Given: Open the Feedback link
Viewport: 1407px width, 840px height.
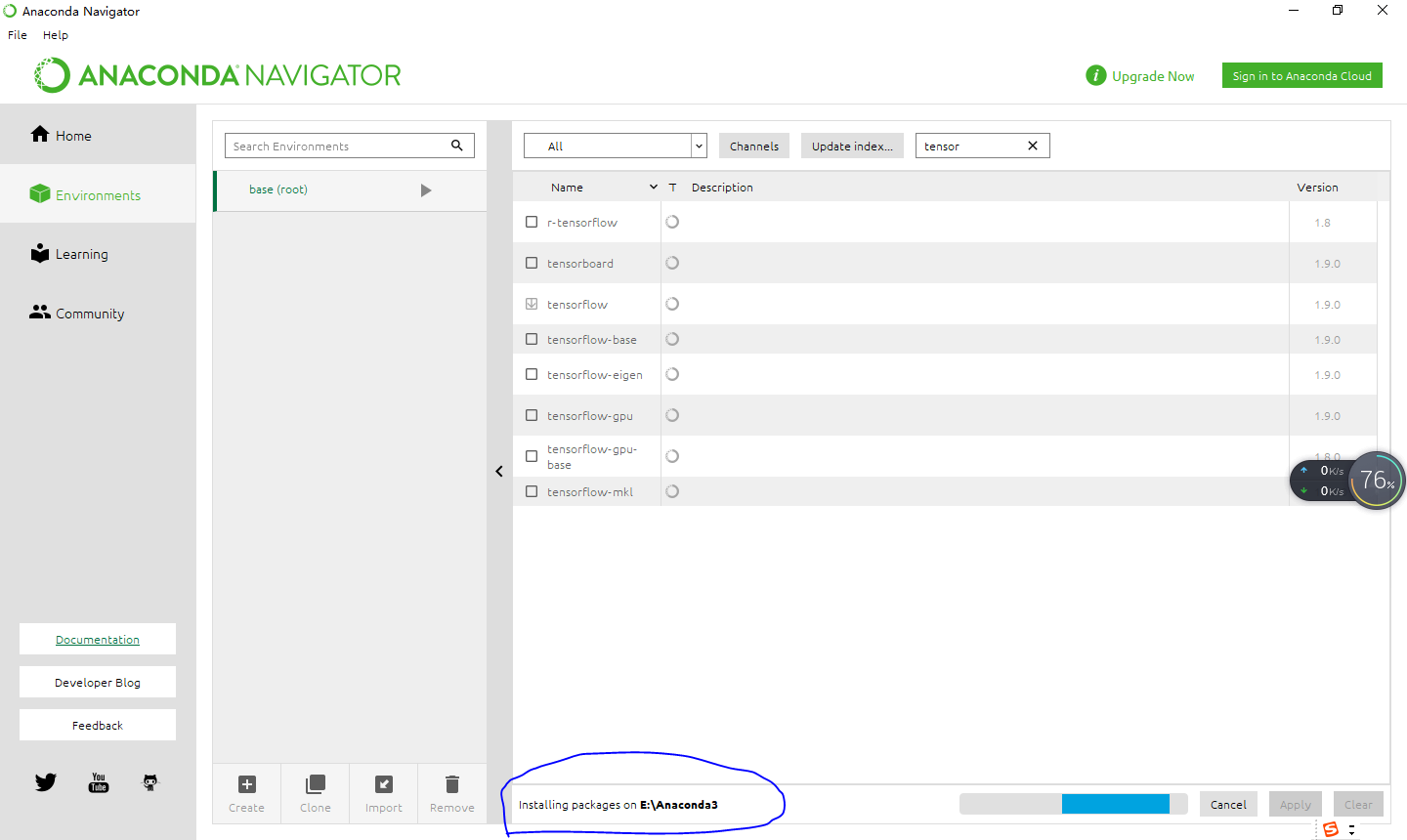Looking at the screenshot, I should pyautogui.click(x=98, y=725).
